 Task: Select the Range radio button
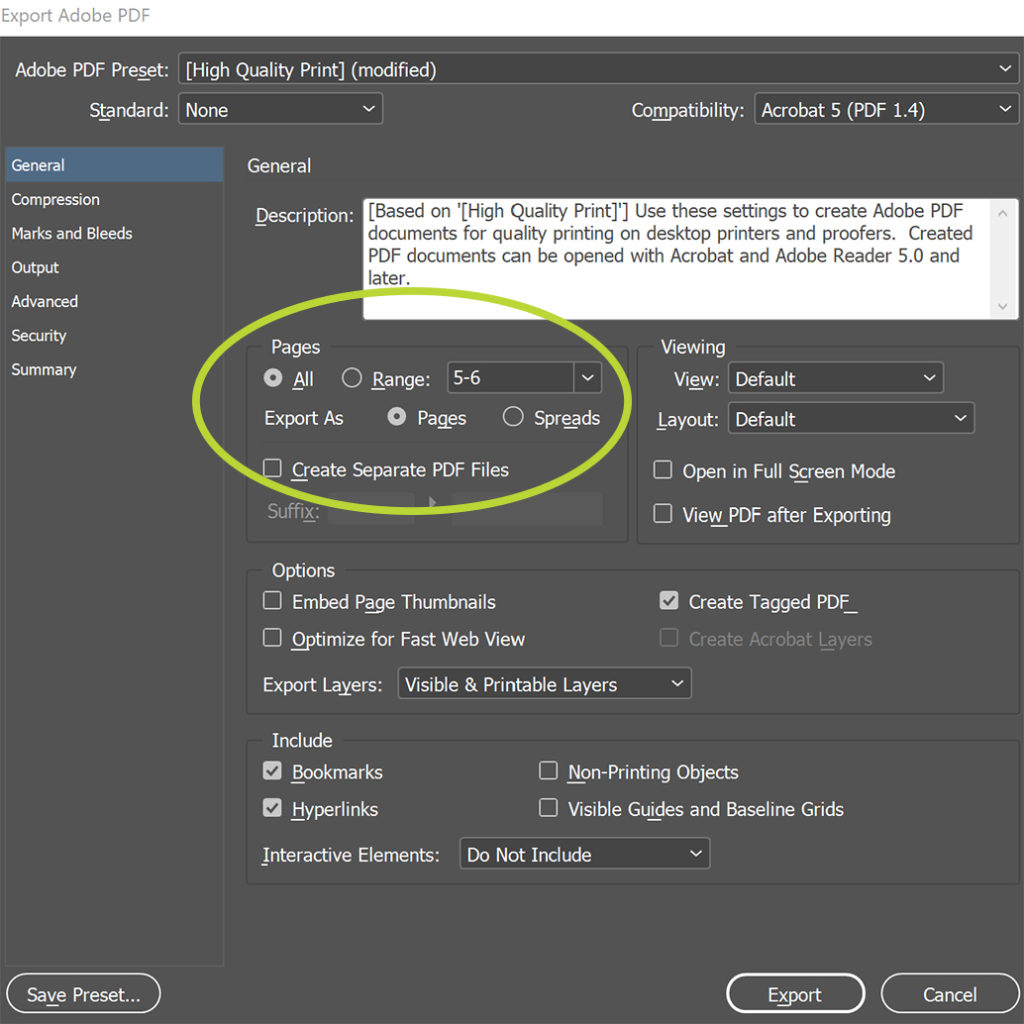[x=352, y=377]
